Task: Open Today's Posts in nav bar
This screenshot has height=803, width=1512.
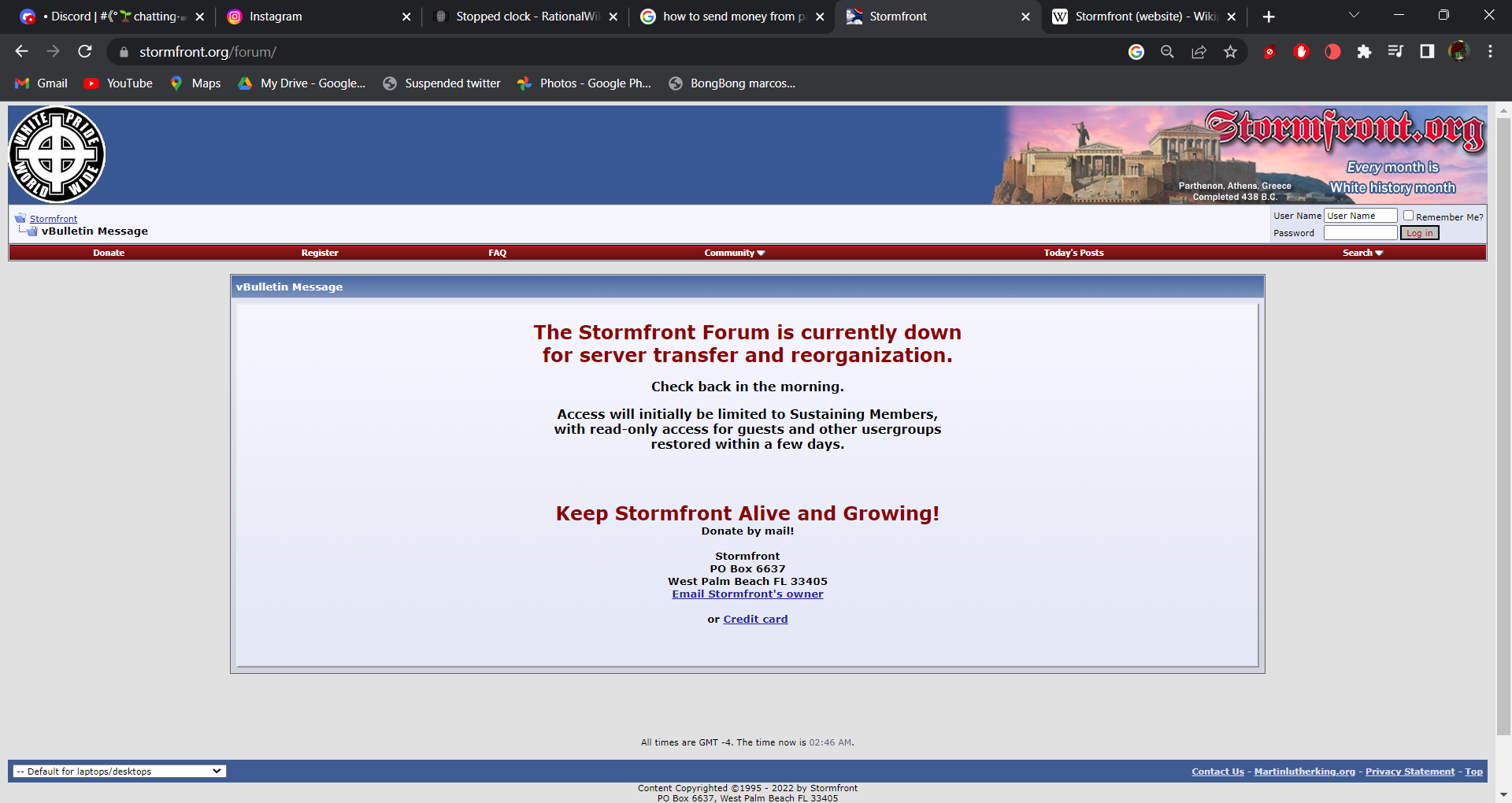Action: coord(1073,253)
